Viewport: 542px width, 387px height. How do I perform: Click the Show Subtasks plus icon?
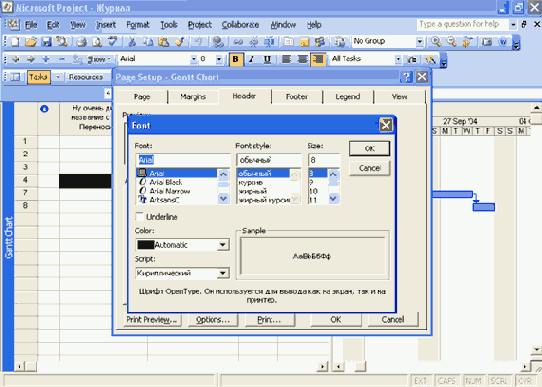point(46,59)
